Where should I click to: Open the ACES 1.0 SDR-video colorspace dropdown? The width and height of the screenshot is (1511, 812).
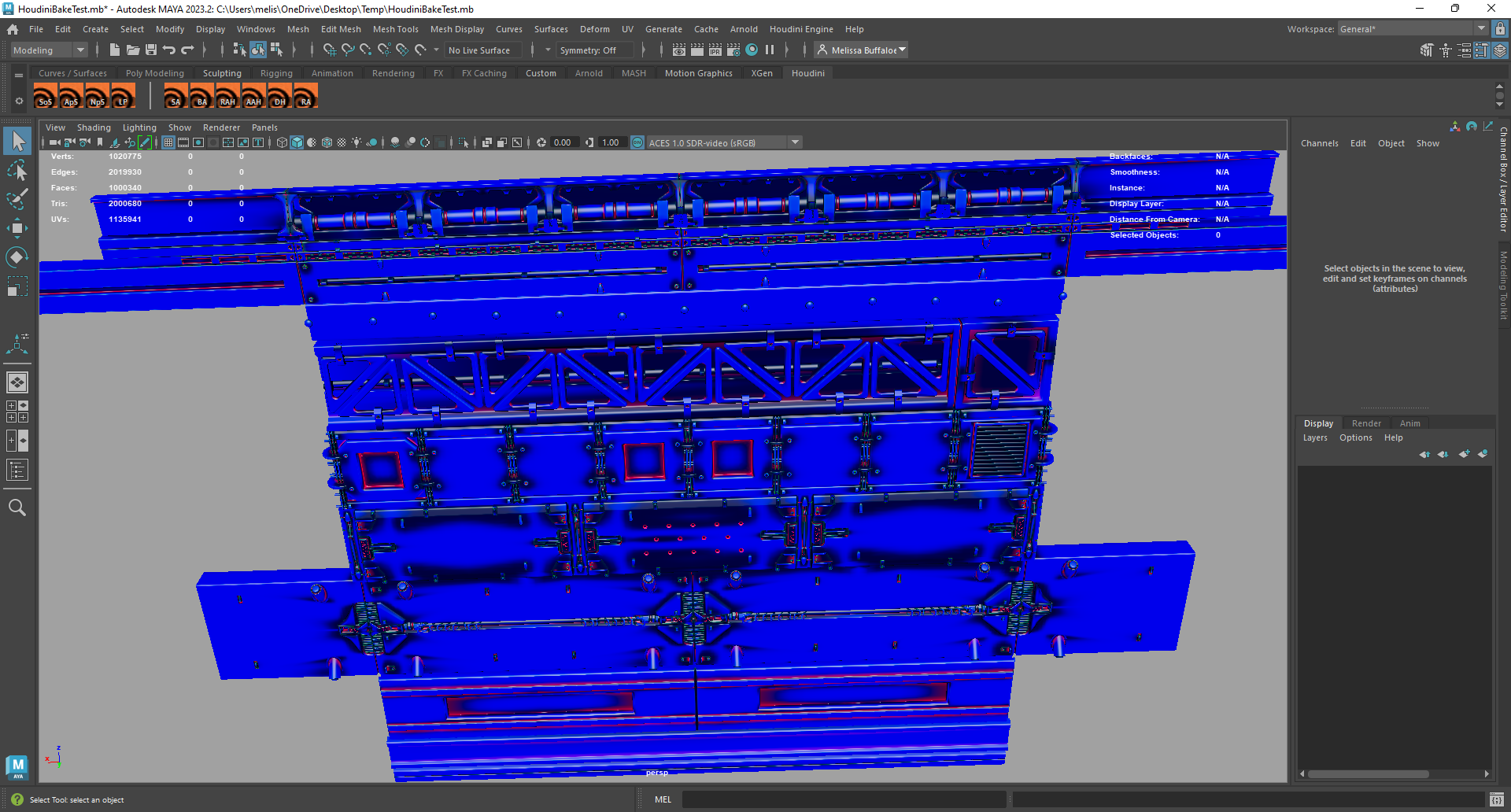(795, 142)
